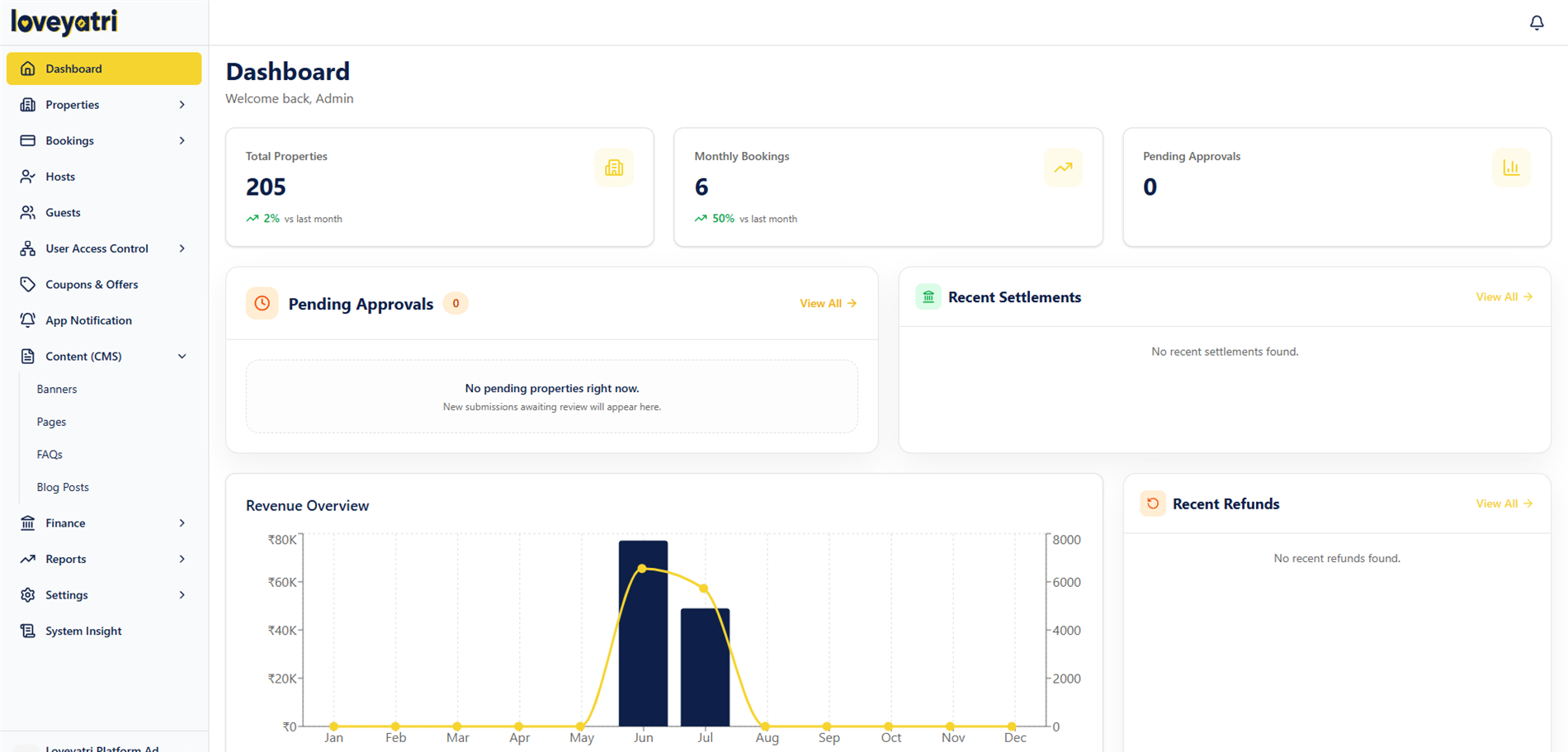Viewport: 1568px width, 752px height.
Task: Click View All in Pending Approvals
Action: 828,303
